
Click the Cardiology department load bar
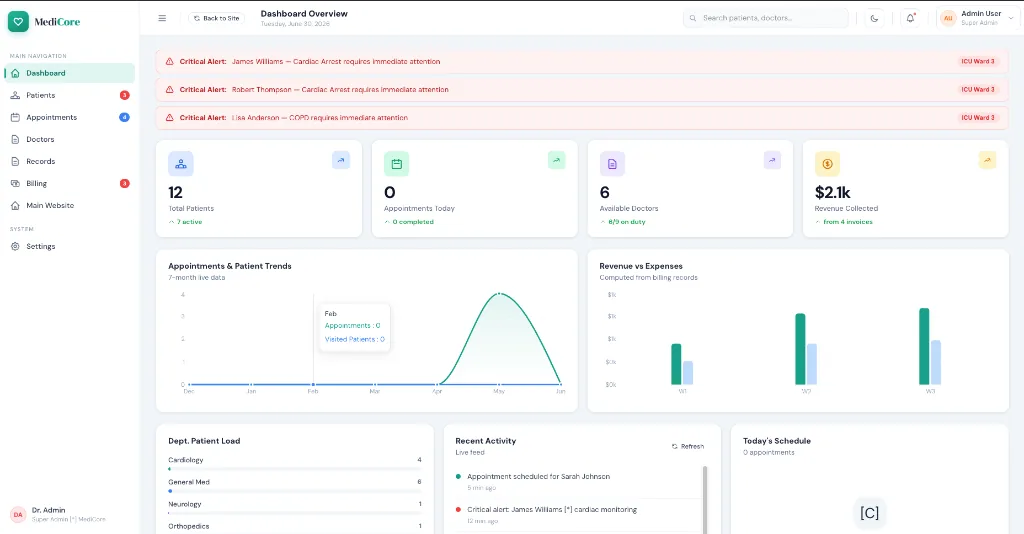pyautogui.click(x=295, y=469)
